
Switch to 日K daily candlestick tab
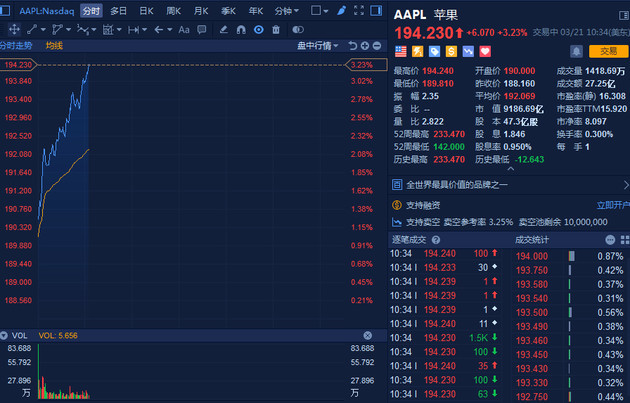pyautogui.click(x=146, y=11)
